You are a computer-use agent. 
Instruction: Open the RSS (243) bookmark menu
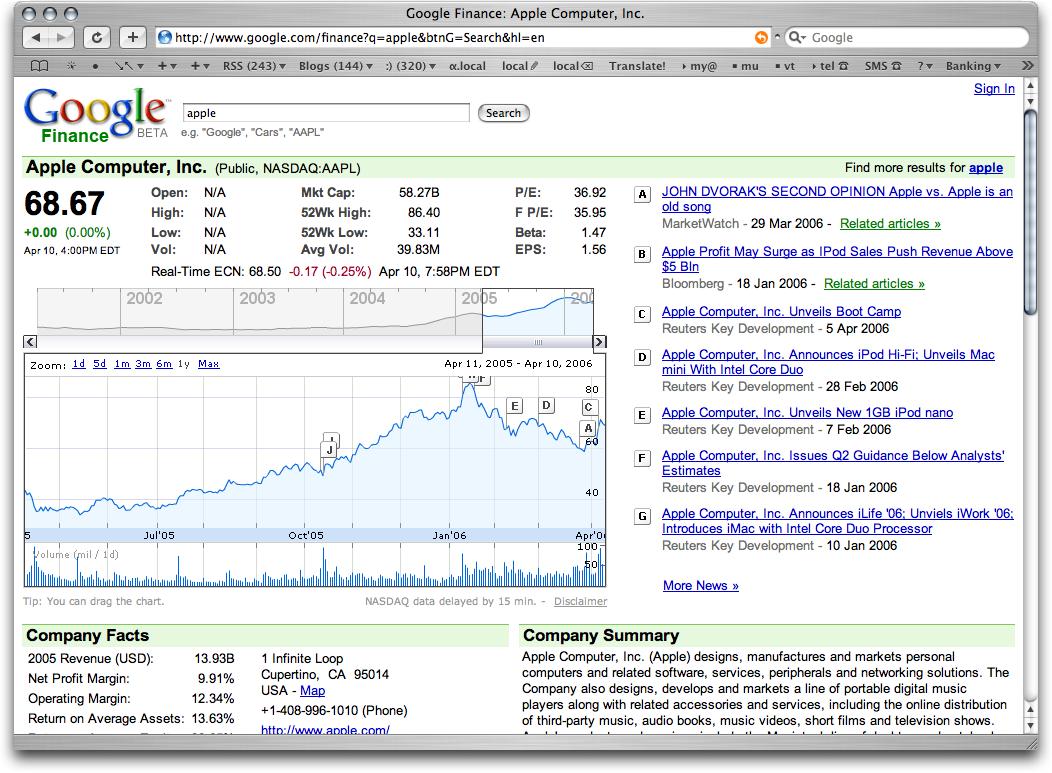click(x=254, y=66)
